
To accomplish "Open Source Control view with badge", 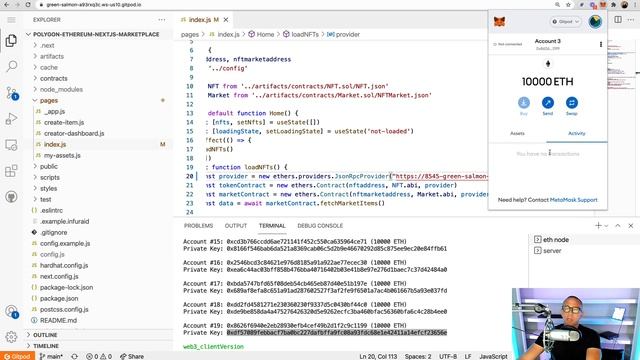I will (11, 93).
